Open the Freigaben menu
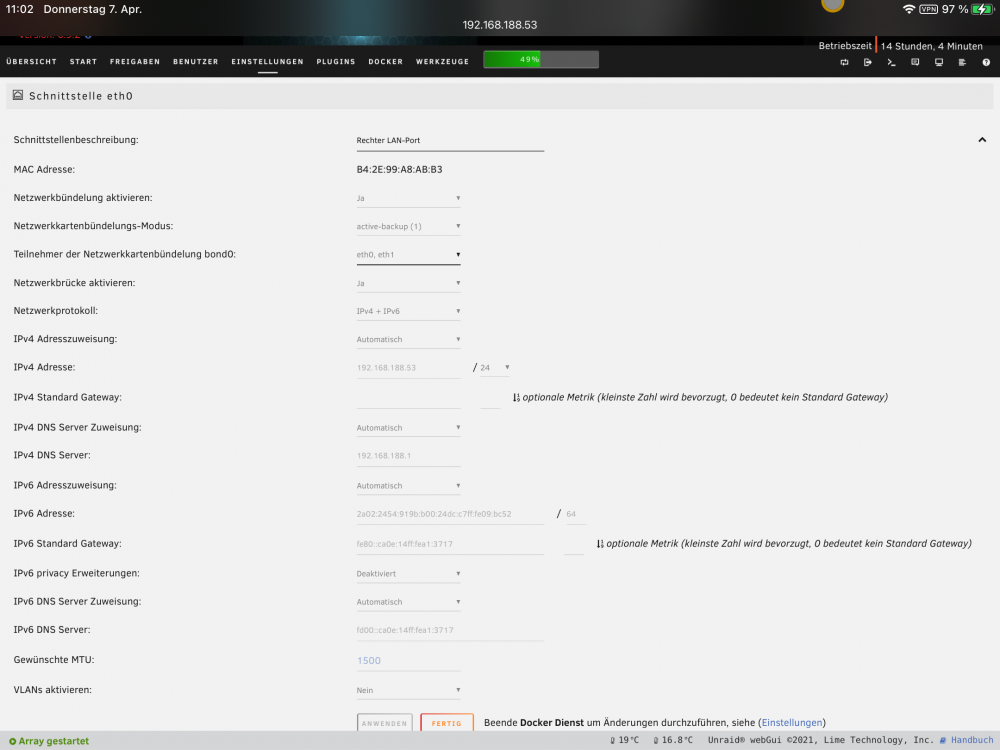This screenshot has height=750, width=1000. tap(135, 62)
